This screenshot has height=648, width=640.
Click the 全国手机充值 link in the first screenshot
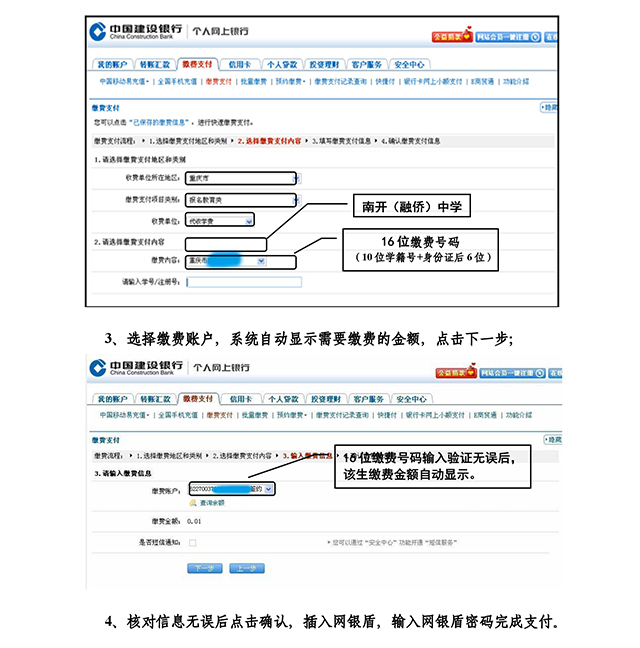[177, 81]
